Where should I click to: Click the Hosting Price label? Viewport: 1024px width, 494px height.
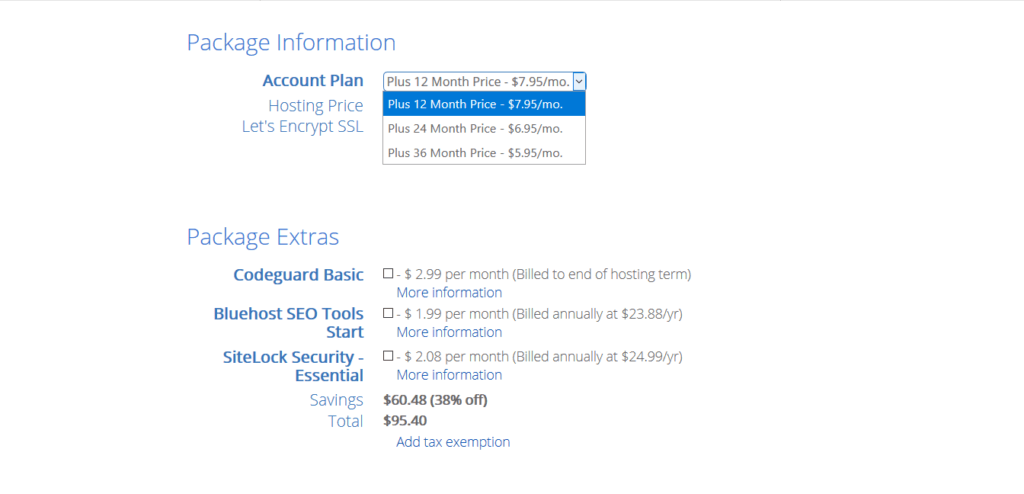(315, 105)
